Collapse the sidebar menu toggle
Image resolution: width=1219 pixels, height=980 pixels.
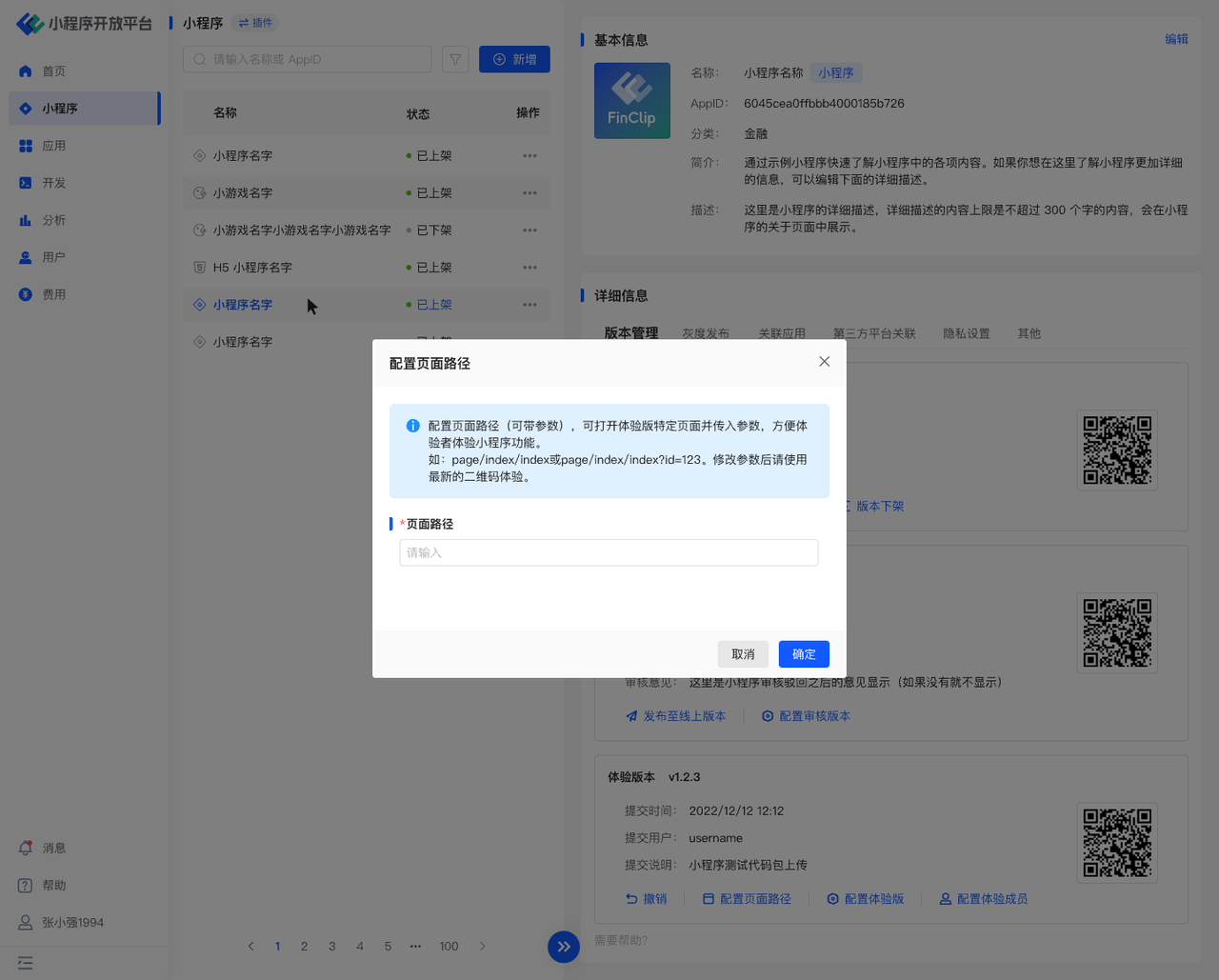(x=26, y=963)
